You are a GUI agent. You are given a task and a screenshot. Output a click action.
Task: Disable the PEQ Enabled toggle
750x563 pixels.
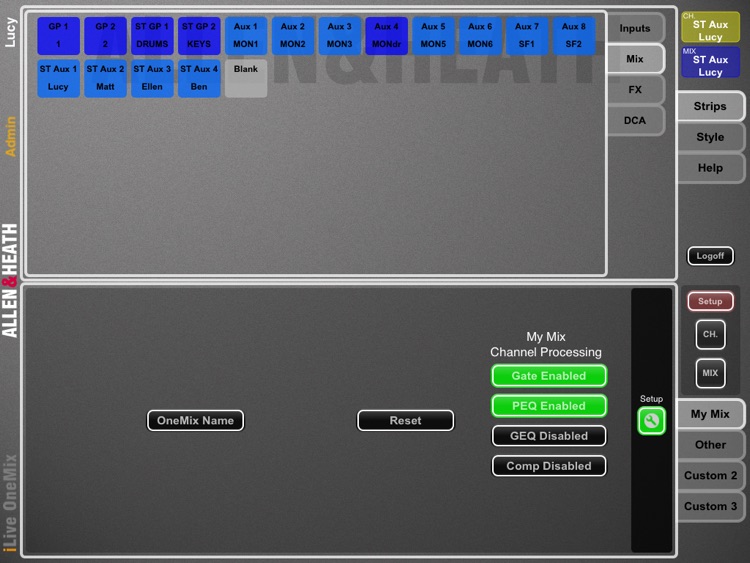click(x=549, y=406)
